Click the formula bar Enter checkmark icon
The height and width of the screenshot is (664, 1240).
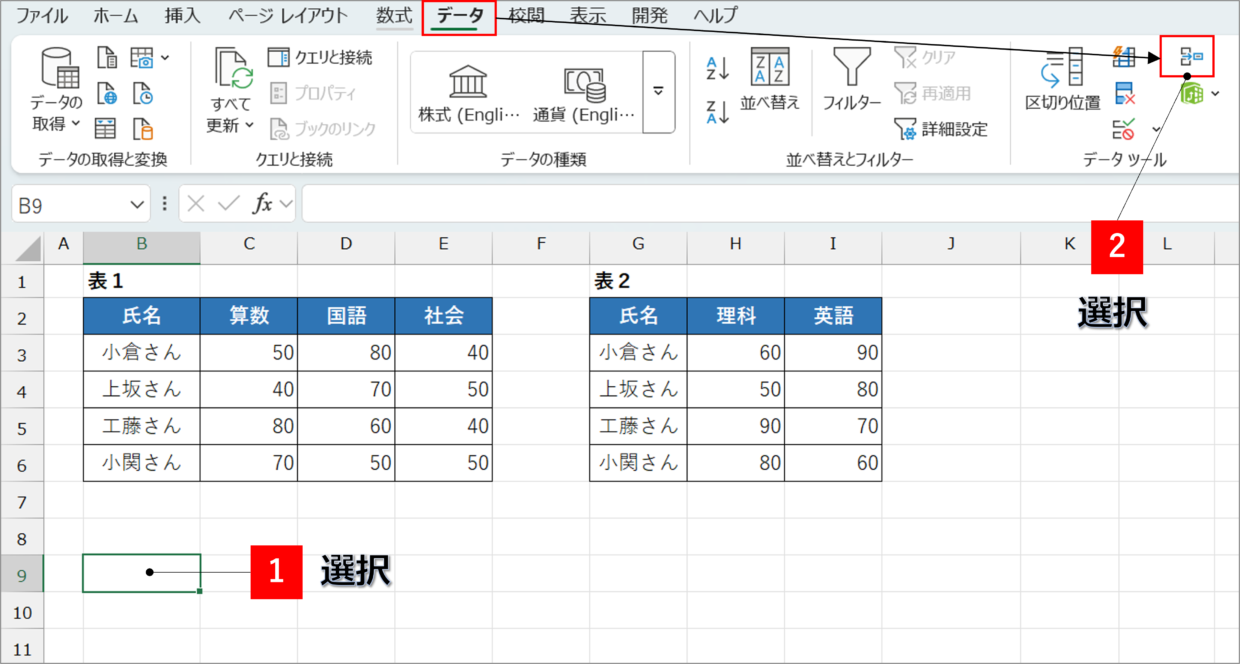pos(229,204)
